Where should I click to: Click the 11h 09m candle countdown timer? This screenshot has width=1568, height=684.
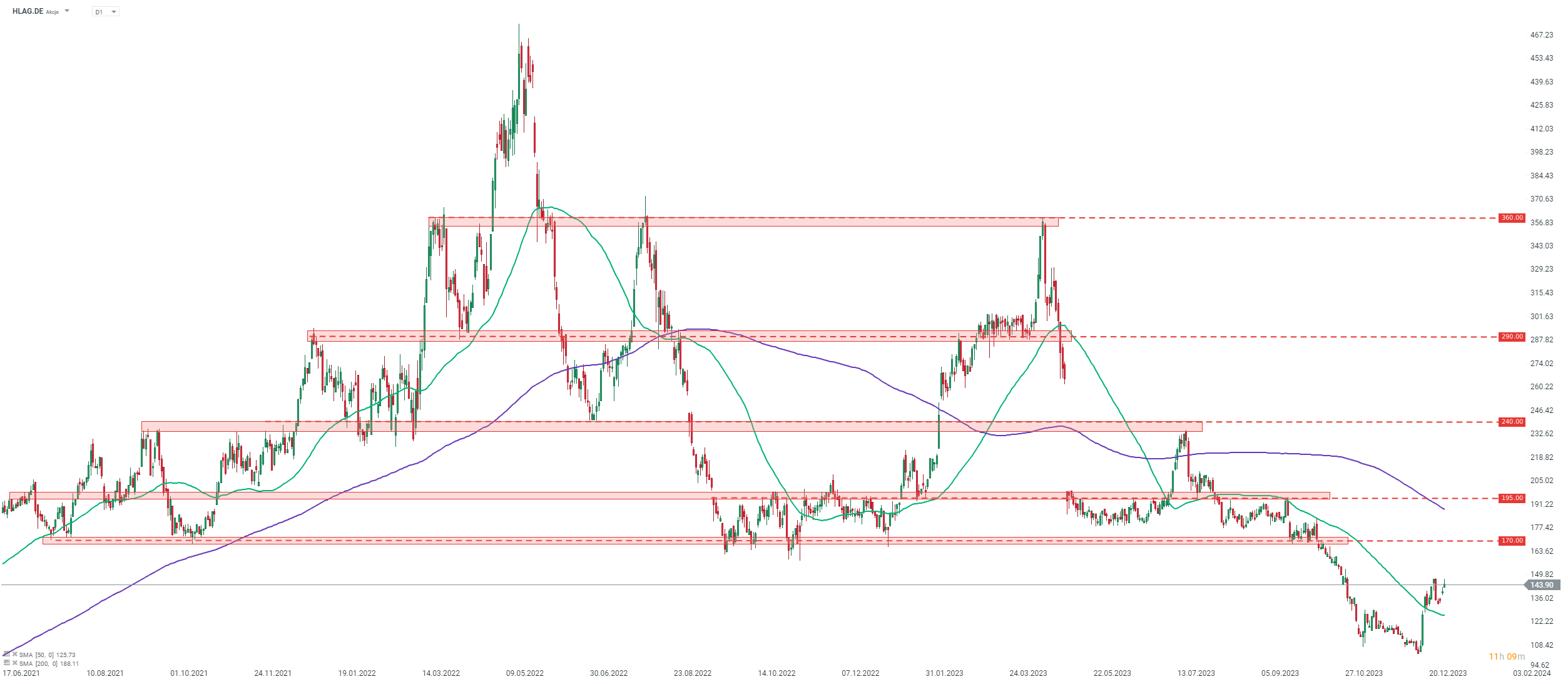[x=1506, y=656]
